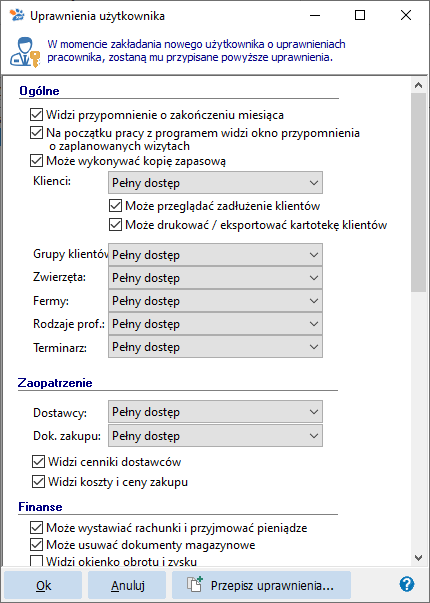Toggle Widzi cenniki dostawców checkbox
Image resolution: width=430 pixels, height=603 pixels.
pos(38,462)
